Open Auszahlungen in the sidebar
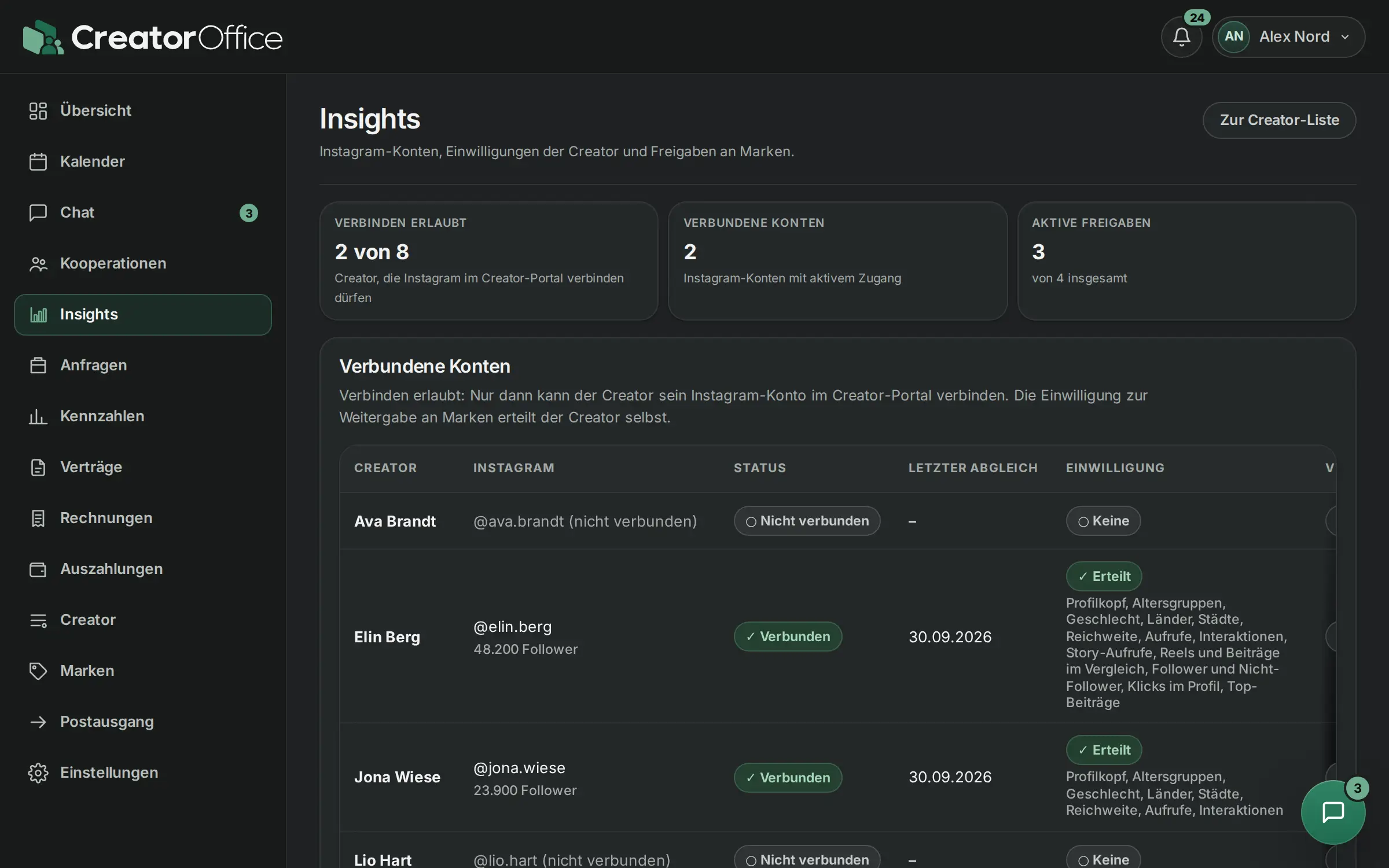The width and height of the screenshot is (1389, 868). (x=143, y=569)
